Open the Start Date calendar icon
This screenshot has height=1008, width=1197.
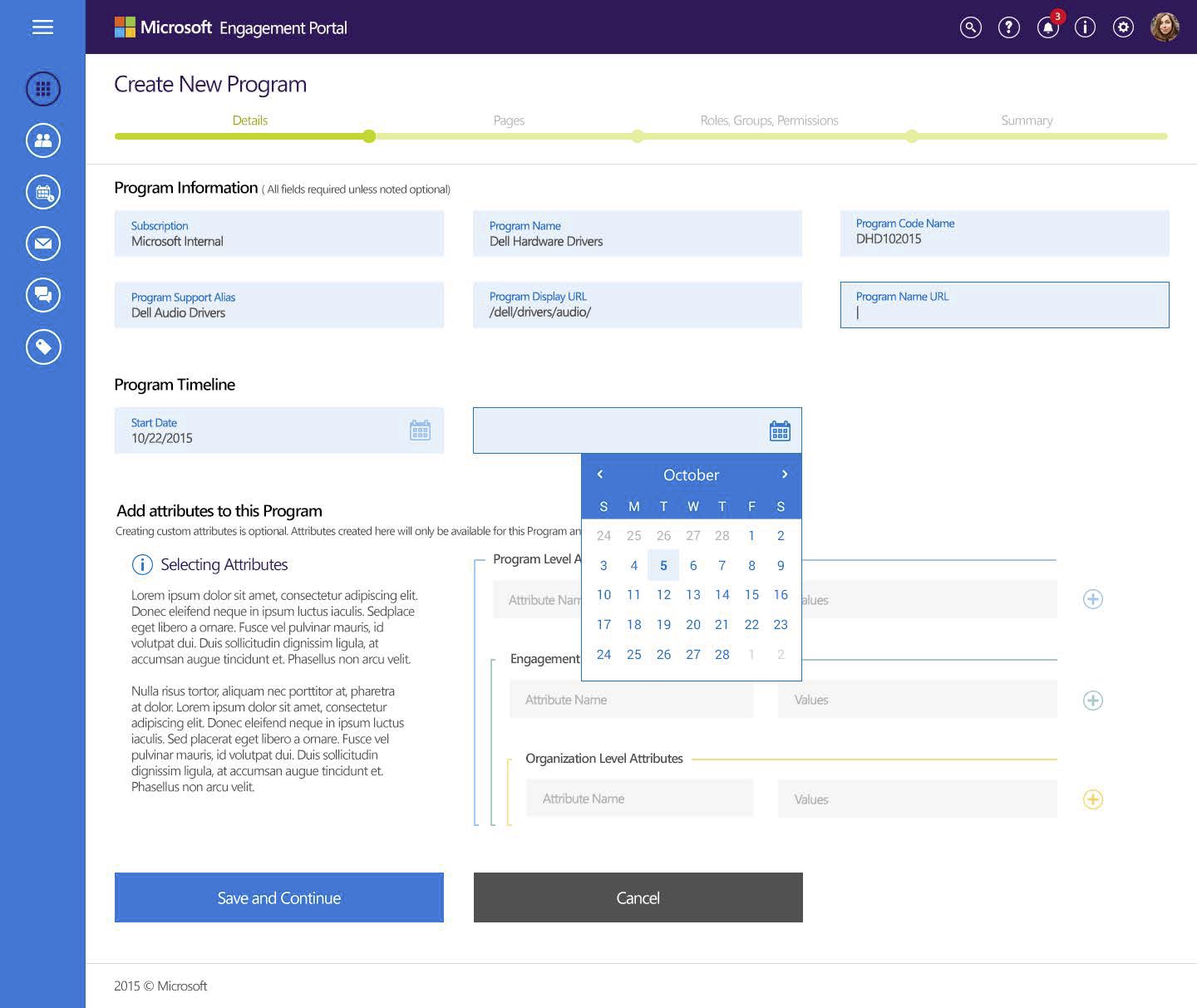tap(420, 430)
